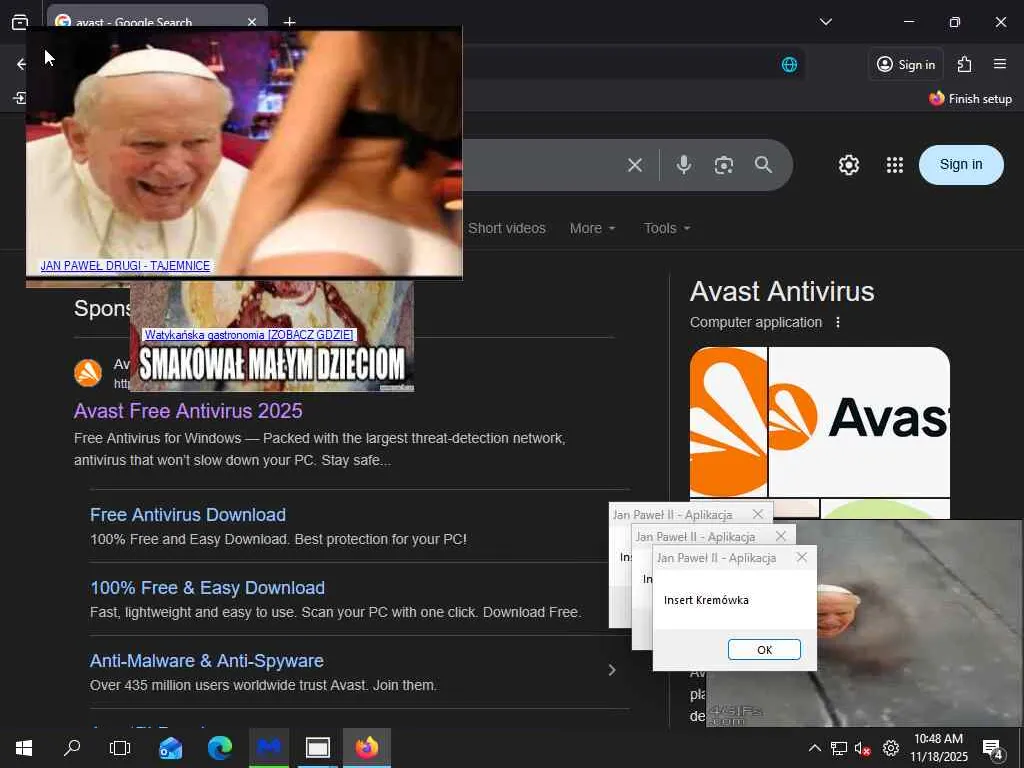This screenshot has height=768, width=1024.
Task: Open a new tab with plus button
Action: (289, 22)
